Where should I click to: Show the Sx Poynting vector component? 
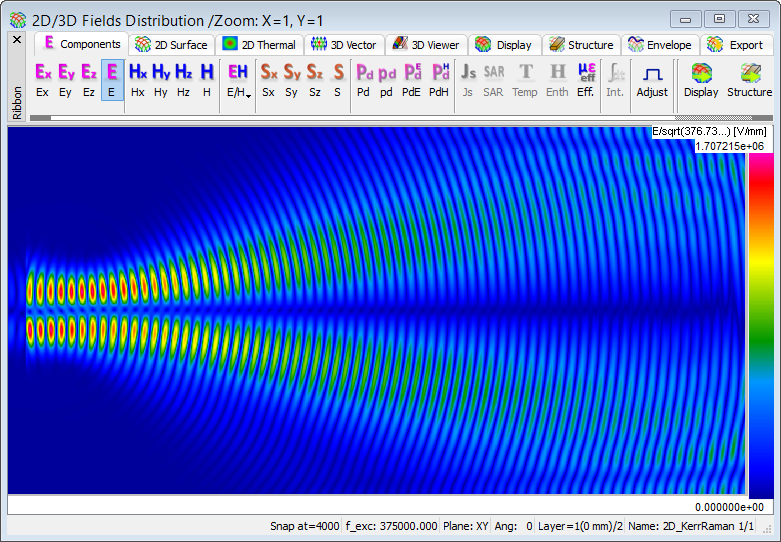pos(268,79)
